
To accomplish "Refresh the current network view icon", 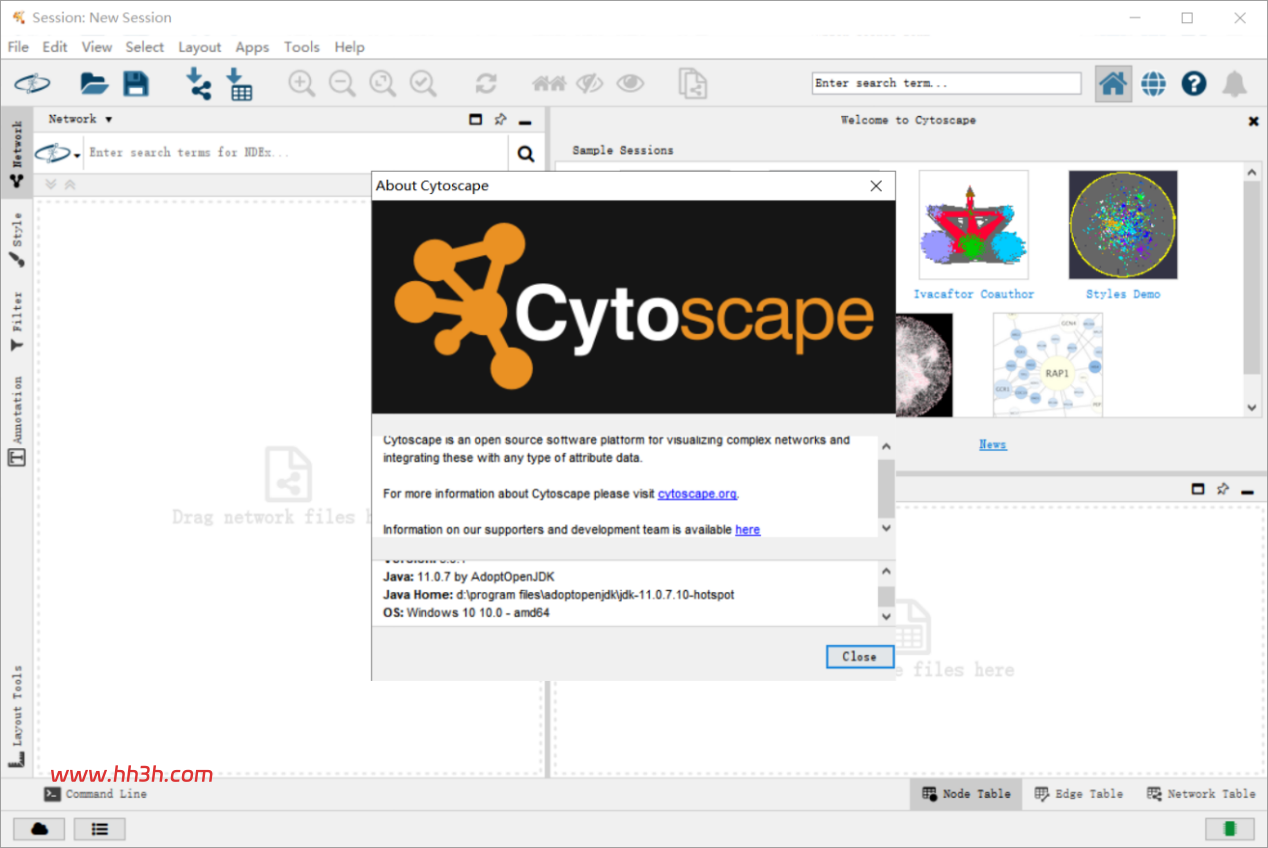I will (x=486, y=83).
